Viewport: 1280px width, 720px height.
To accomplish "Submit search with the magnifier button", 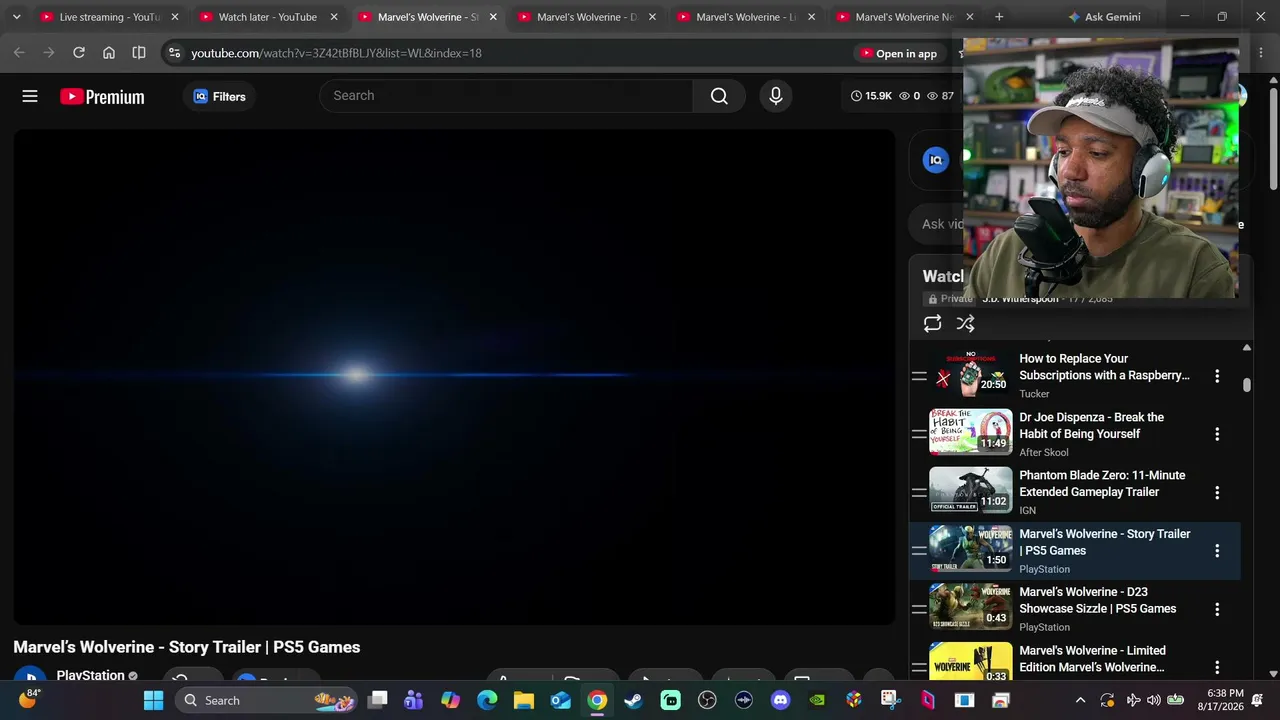I will 719,96.
